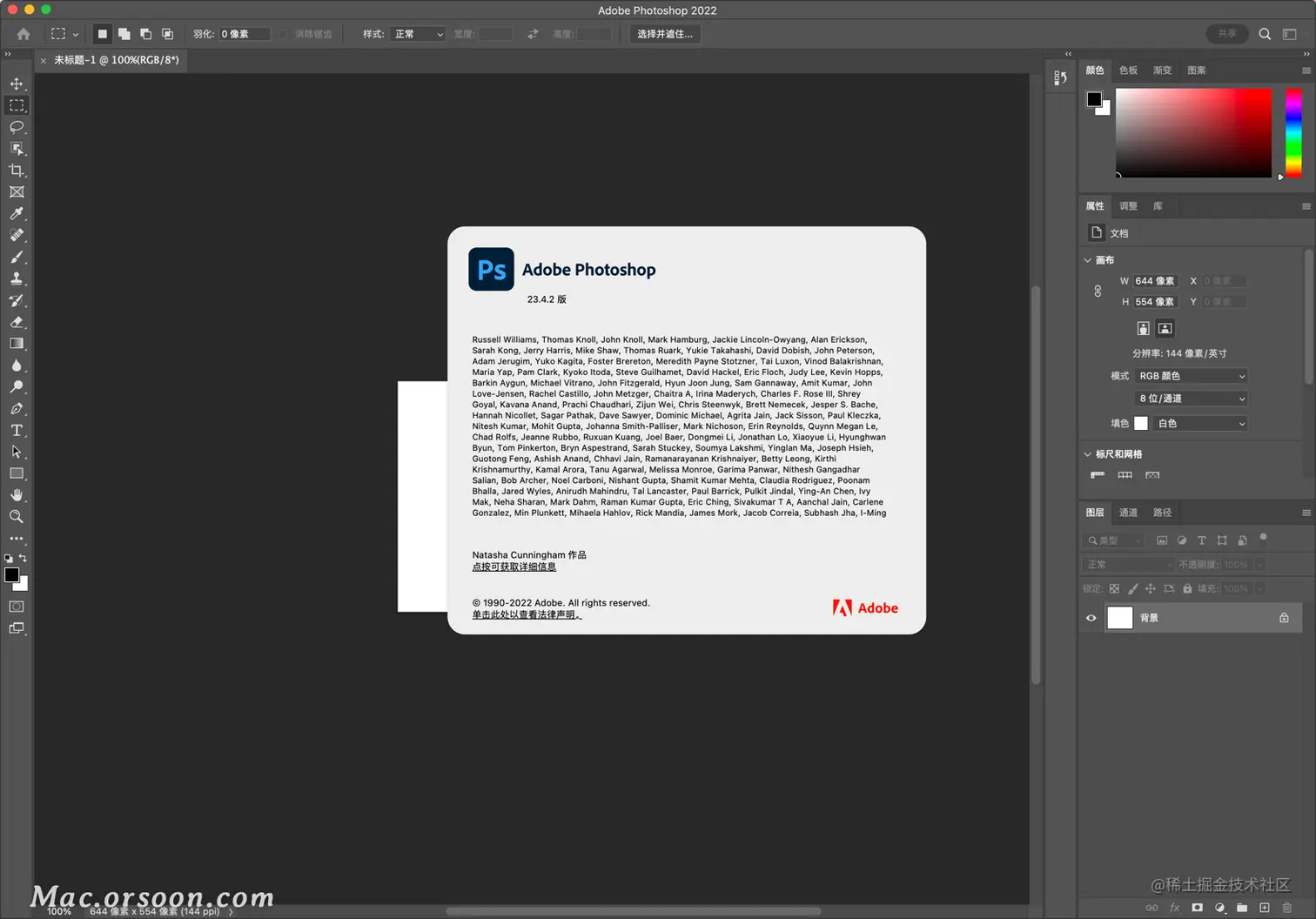Toggle the canvas width-height link
1316x919 pixels.
coord(1098,292)
